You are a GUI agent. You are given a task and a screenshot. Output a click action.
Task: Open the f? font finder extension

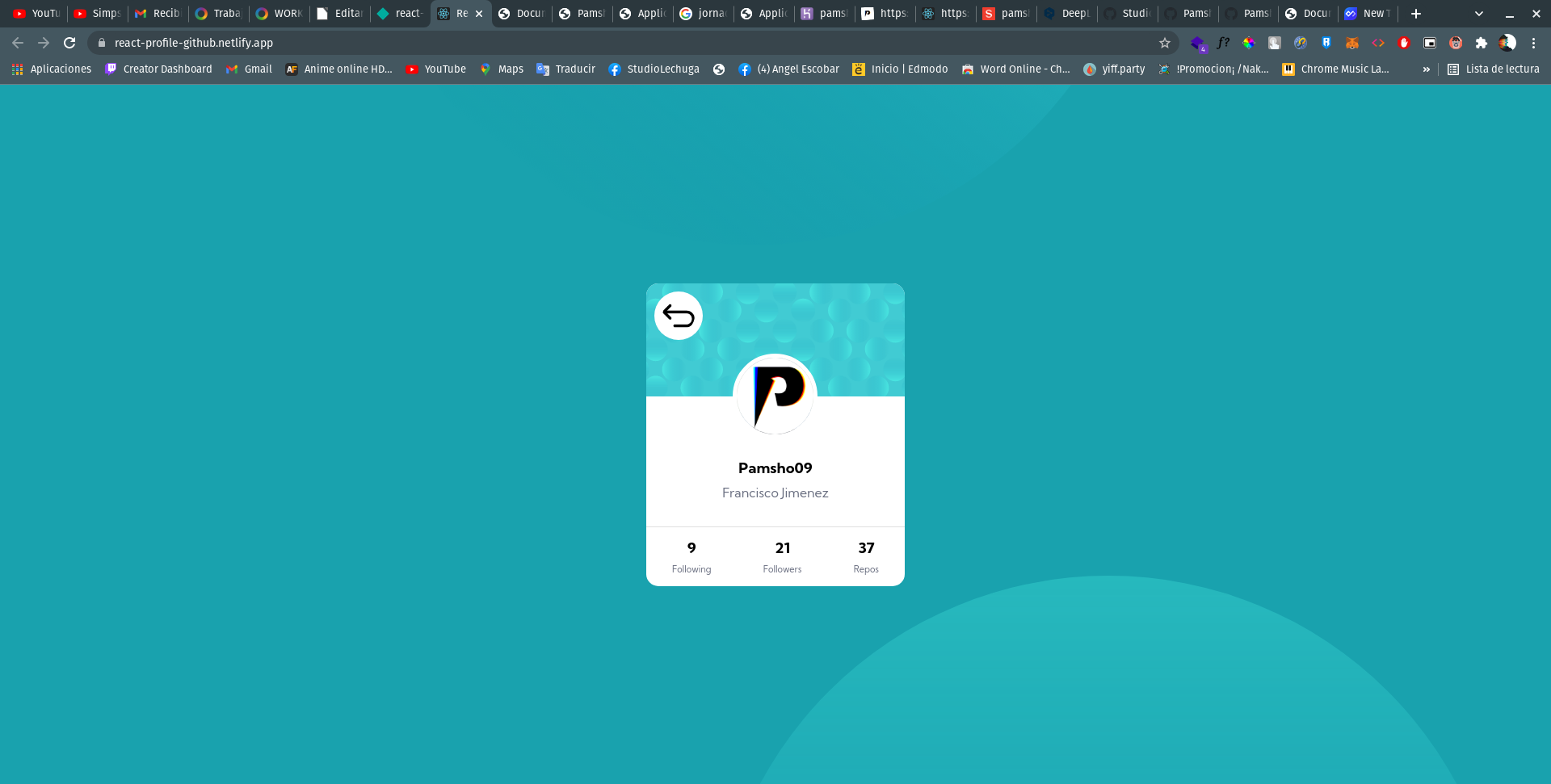[x=1223, y=43]
